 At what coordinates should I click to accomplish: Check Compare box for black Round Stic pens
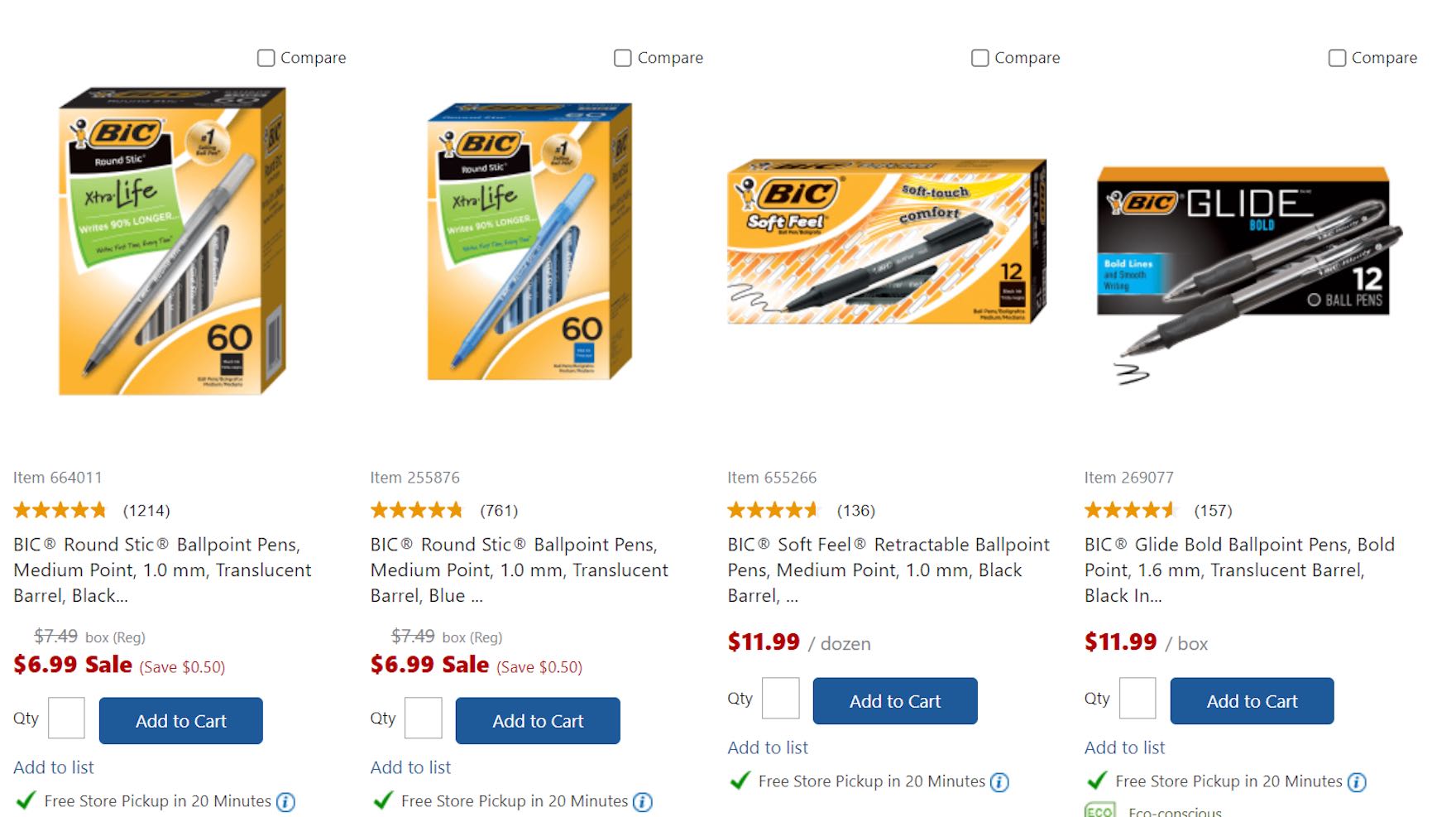pos(266,58)
